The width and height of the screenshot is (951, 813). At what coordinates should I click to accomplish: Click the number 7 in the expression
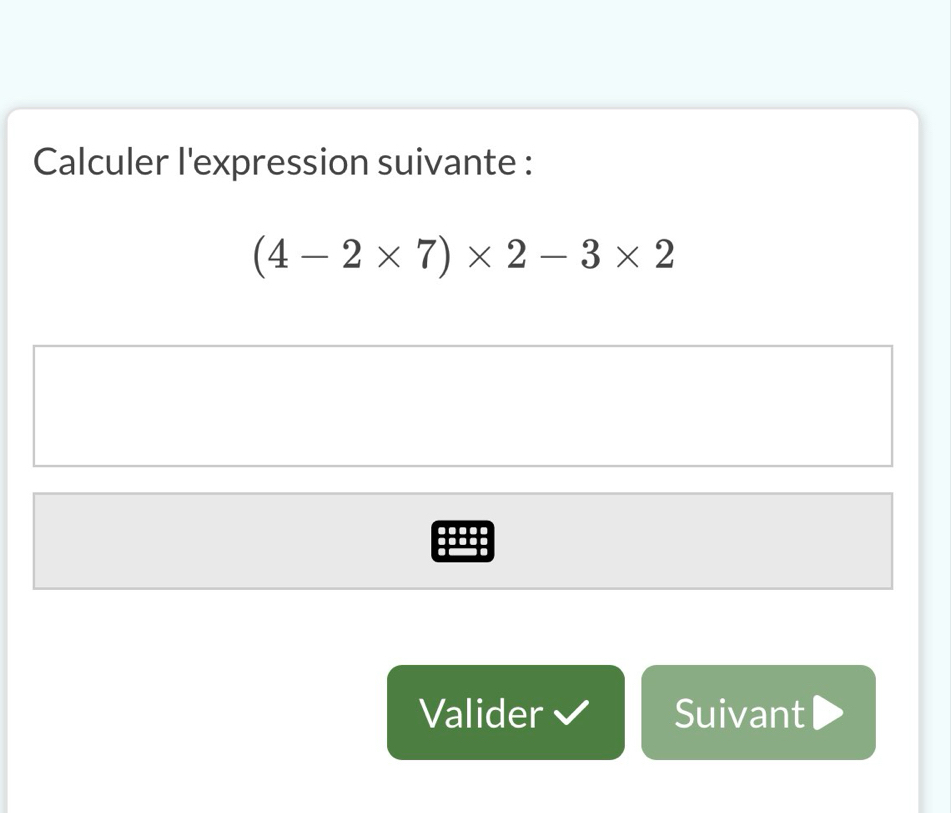click(425, 256)
